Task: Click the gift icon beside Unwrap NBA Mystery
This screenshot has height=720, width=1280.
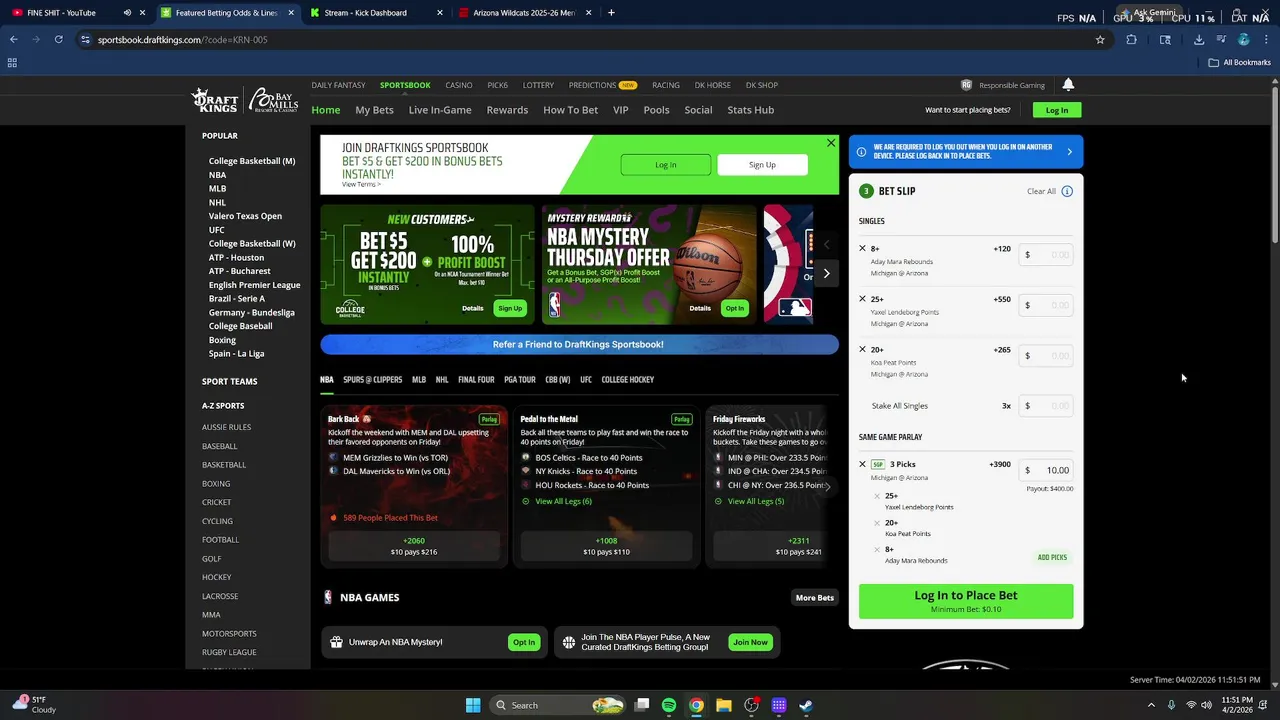Action: point(336,642)
